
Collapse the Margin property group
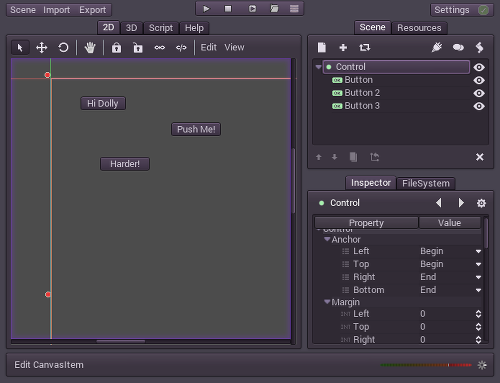point(327,302)
